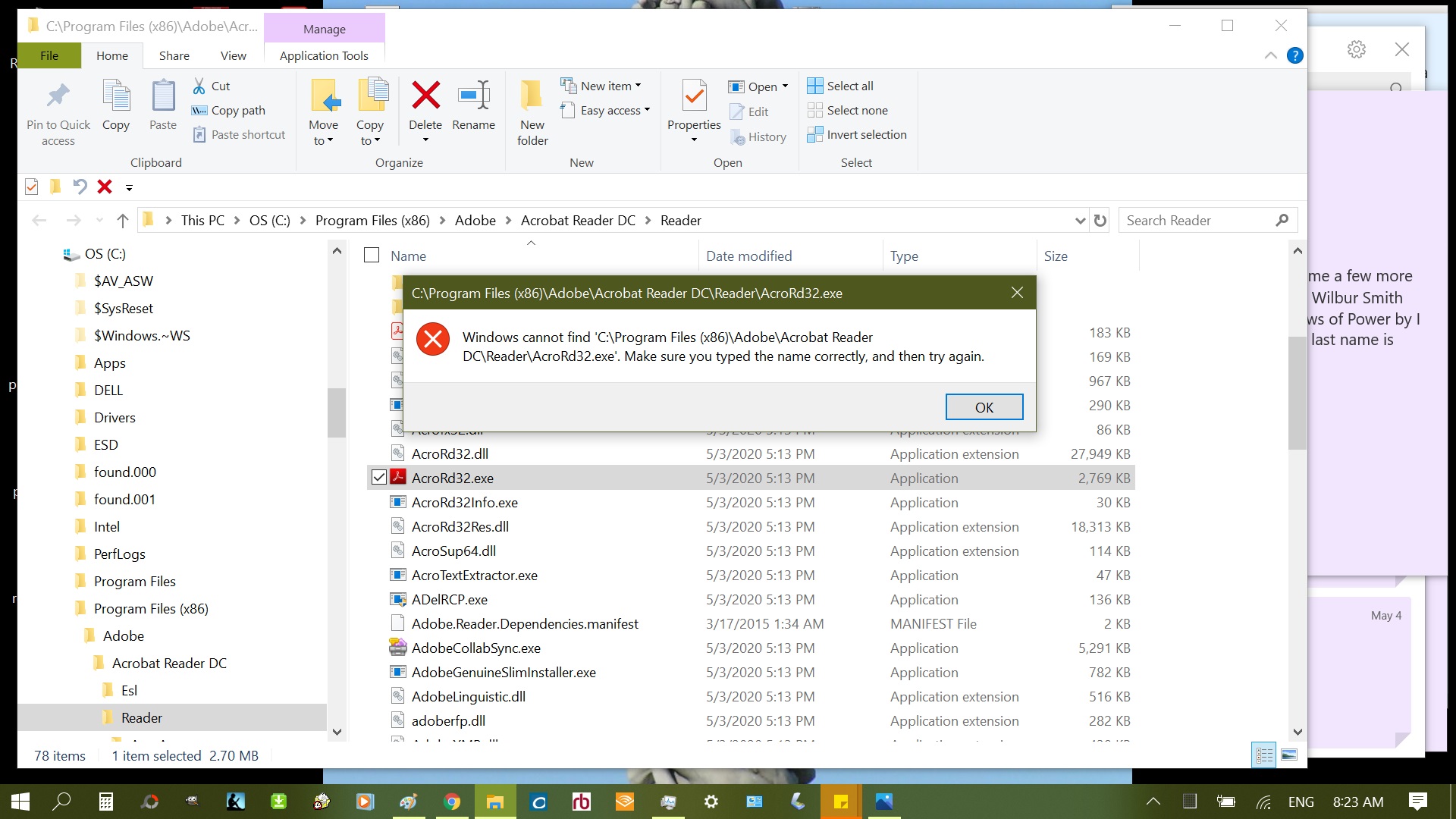Select the Copy icon in the Clipboard group
Image resolution: width=1456 pixels, height=819 pixels.
[x=115, y=106]
